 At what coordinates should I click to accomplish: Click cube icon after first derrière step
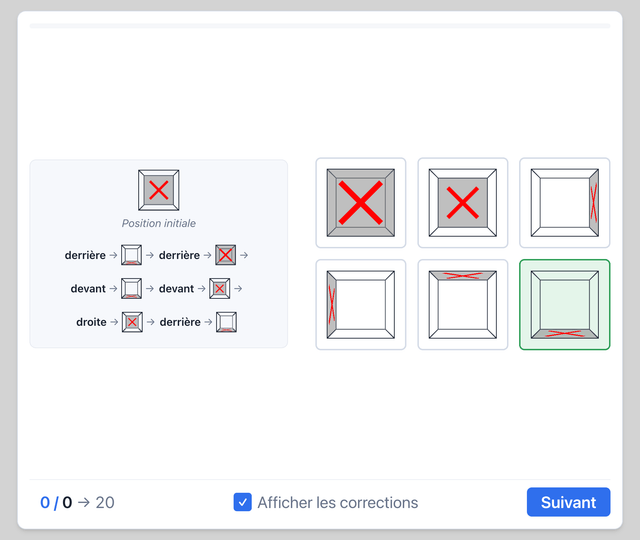(x=131, y=255)
